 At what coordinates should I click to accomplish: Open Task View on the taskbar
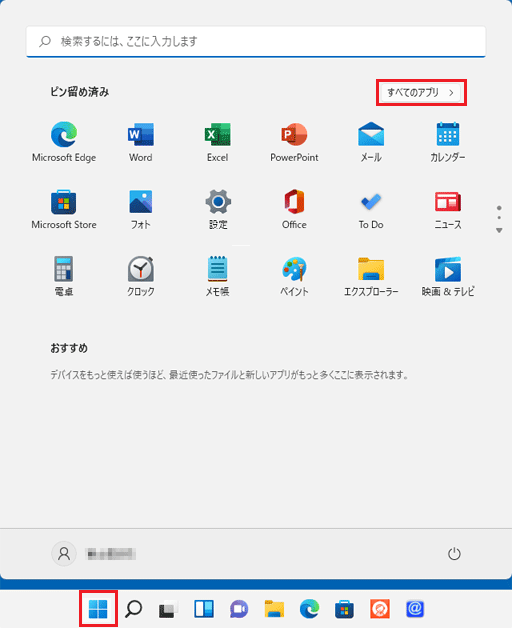coord(169,609)
